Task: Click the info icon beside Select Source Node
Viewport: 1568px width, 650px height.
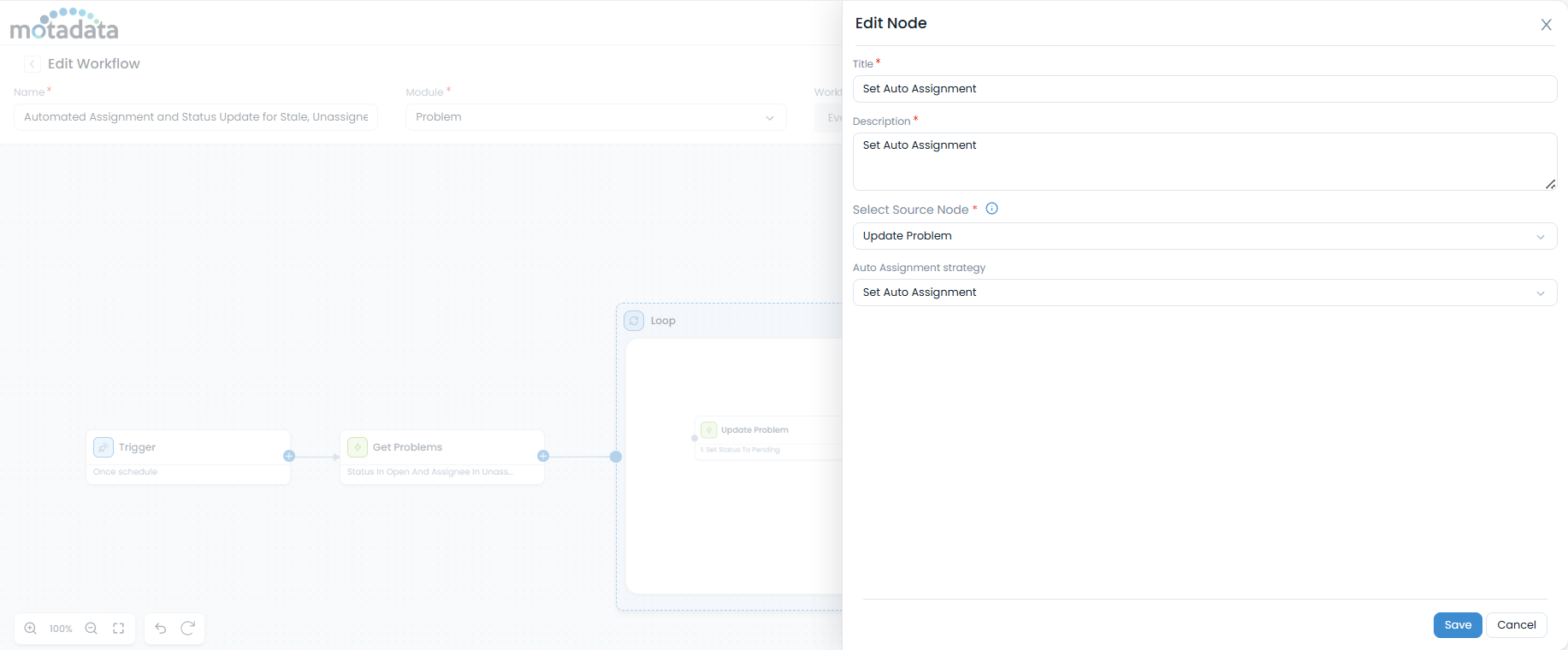Action: point(992,209)
